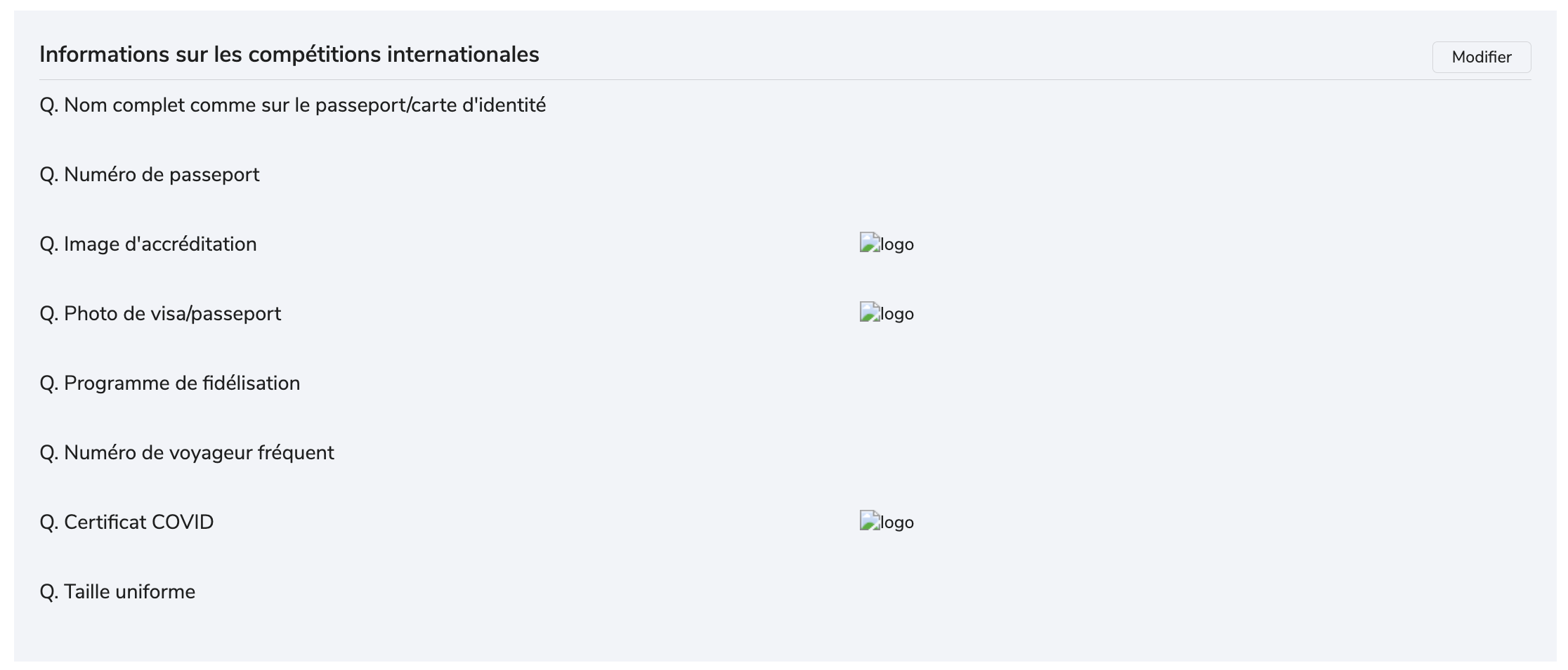Click the Taille uniforme question
This screenshot has width=1568, height=670.
(x=117, y=592)
